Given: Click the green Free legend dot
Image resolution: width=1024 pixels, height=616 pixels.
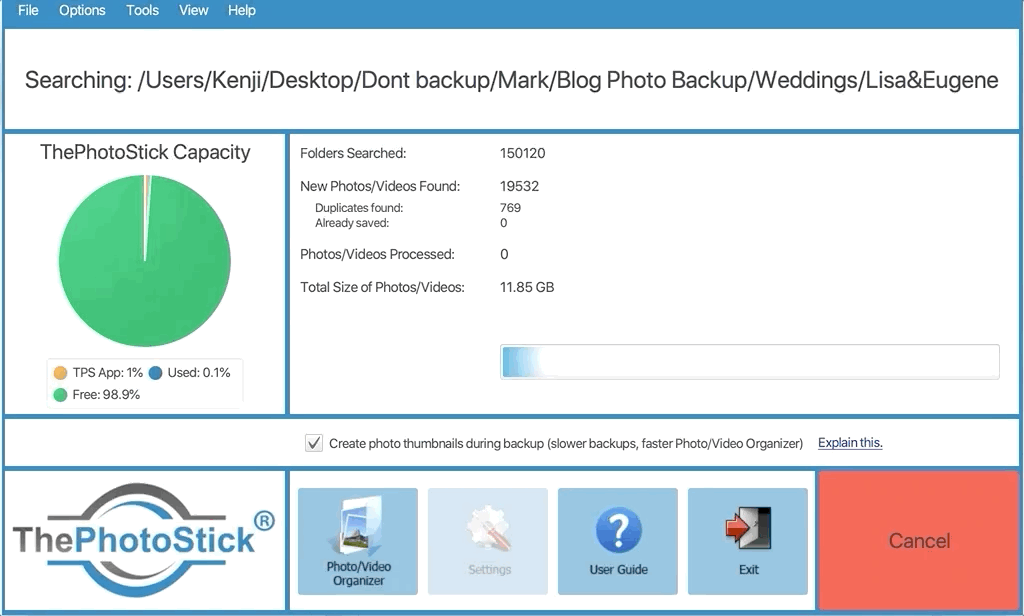Looking at the screenshot, I should 60,395.
